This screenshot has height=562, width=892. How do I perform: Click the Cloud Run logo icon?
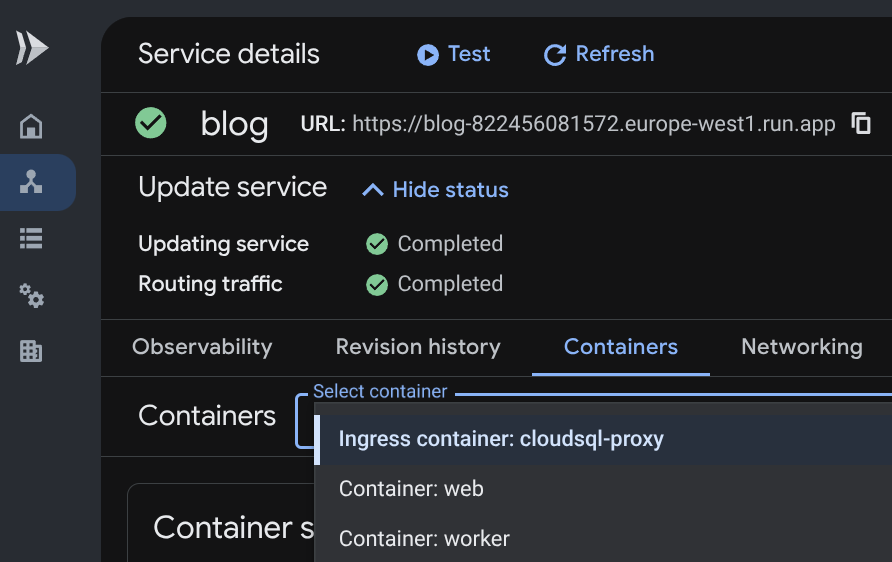click(x=32, y=48)
